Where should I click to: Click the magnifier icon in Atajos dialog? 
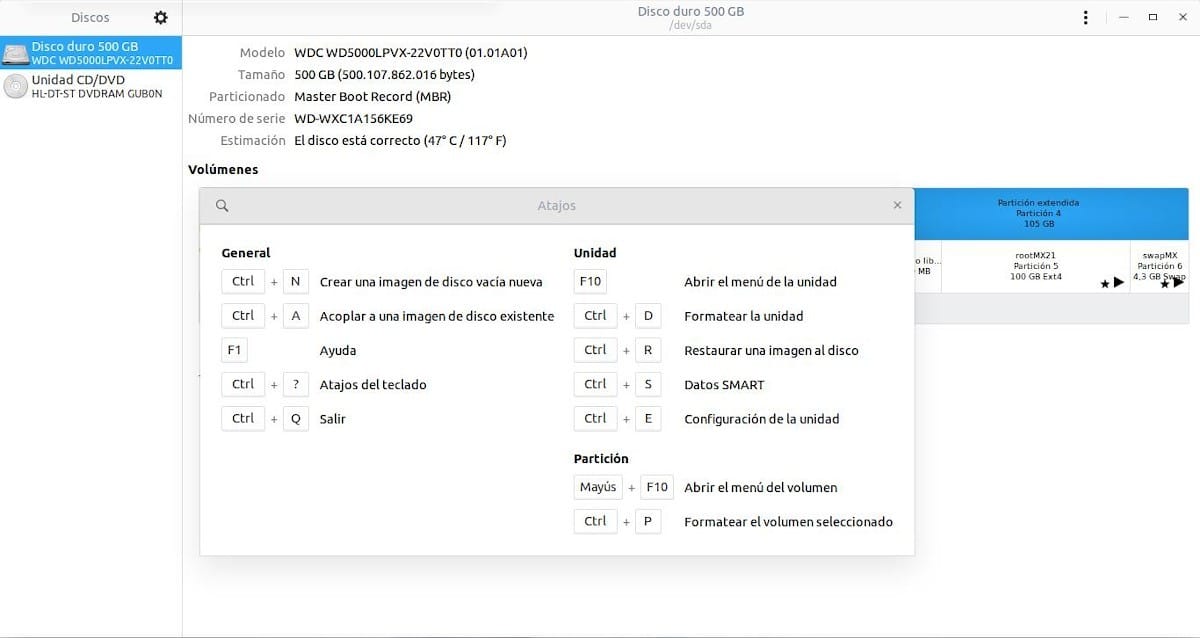222,205
